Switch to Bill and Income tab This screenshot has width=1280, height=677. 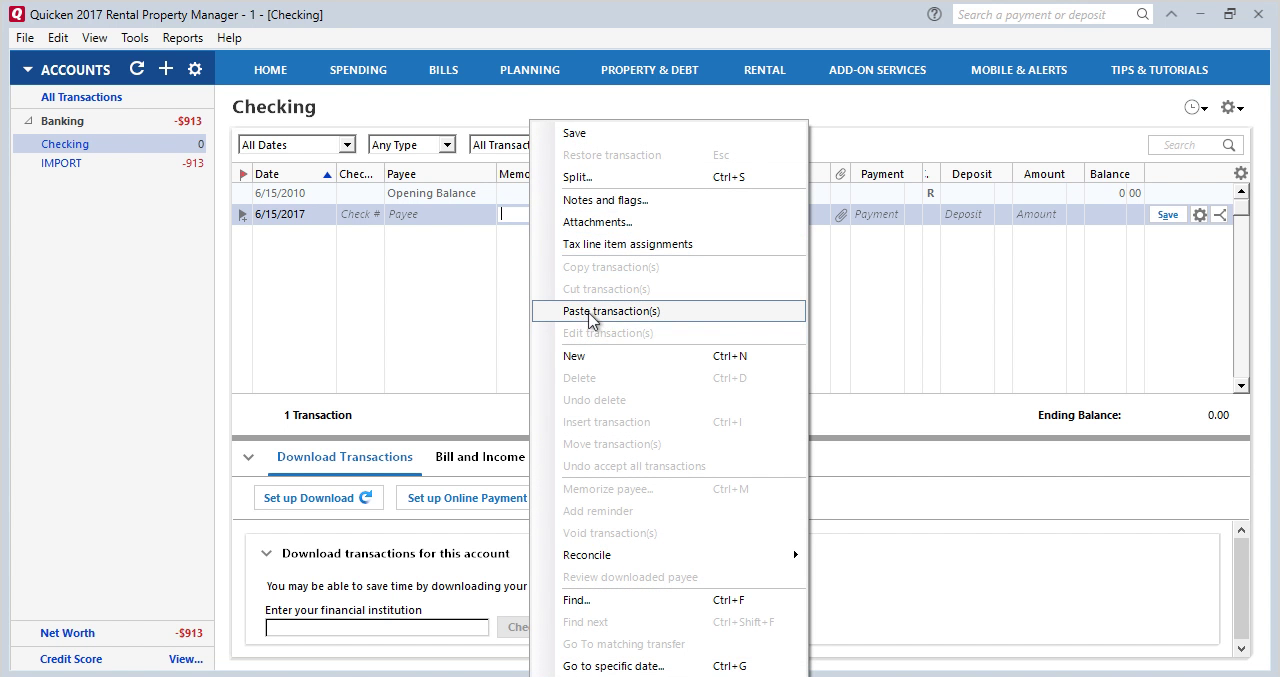click(x=480, y=457)
